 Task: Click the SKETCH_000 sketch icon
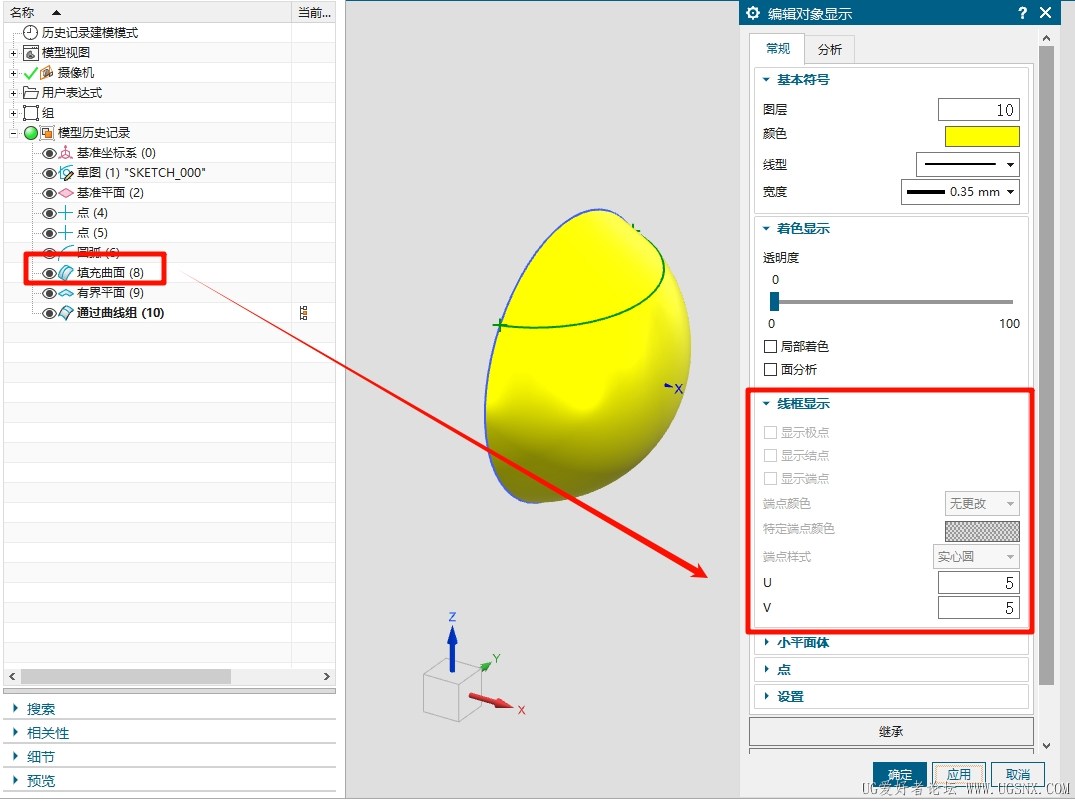click(66, 173)
